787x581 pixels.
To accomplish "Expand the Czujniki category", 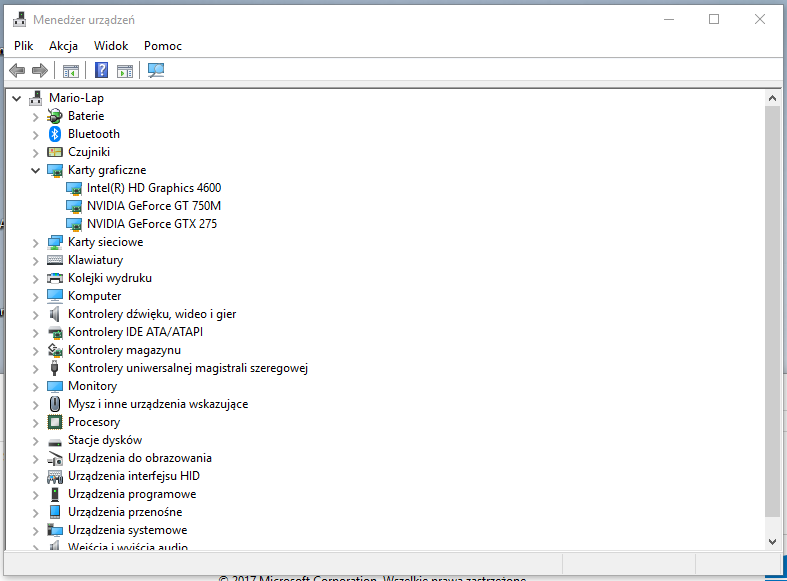I will point(35,153).
